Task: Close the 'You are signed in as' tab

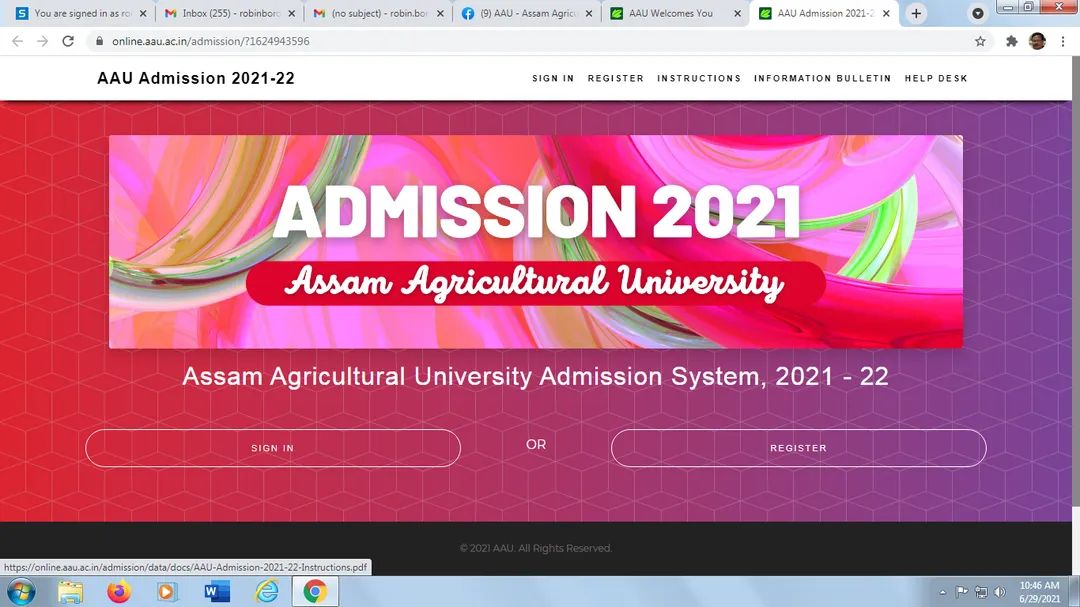Action: pos(143,13)
